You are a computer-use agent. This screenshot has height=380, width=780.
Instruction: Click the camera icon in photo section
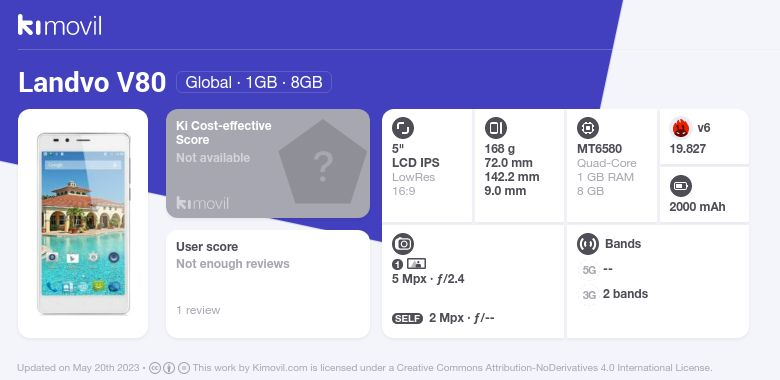tap(403, 244)
